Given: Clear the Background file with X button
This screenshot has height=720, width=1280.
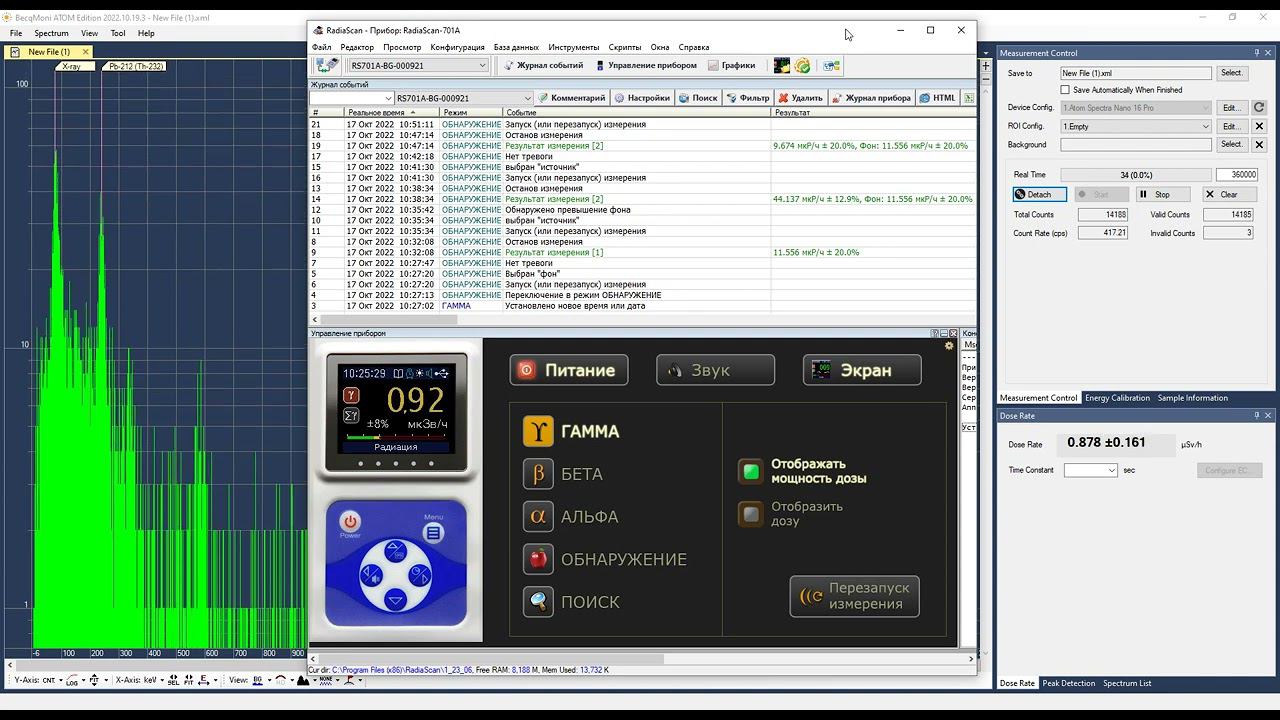Looking at the screenshot, I should (1259, 145).
